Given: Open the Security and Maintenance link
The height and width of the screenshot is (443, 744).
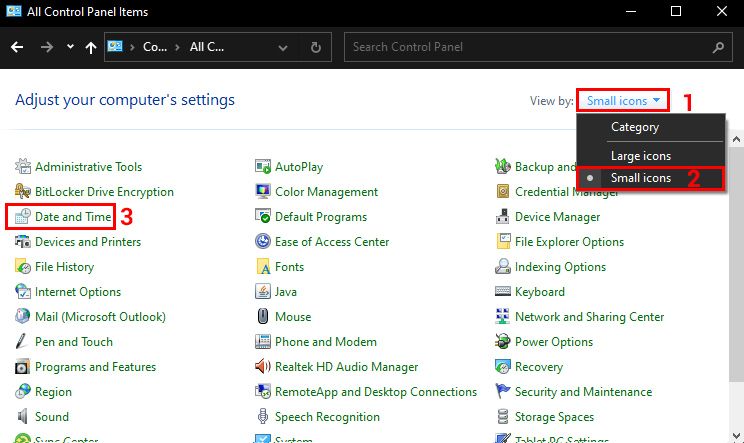Looking at the screenshot, I should [583, 392].
